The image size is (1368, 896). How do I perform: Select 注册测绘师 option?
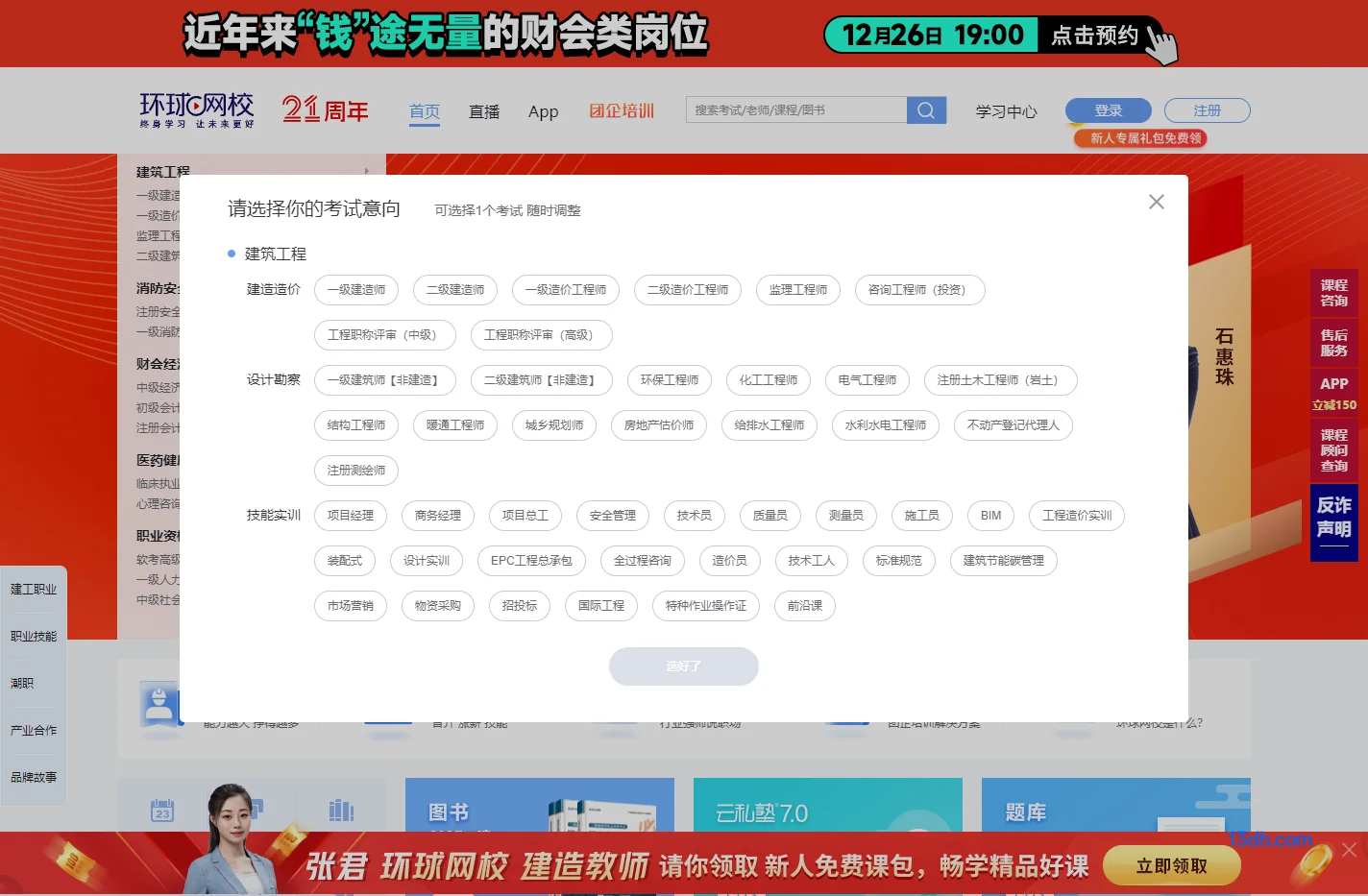pos(356,471)
